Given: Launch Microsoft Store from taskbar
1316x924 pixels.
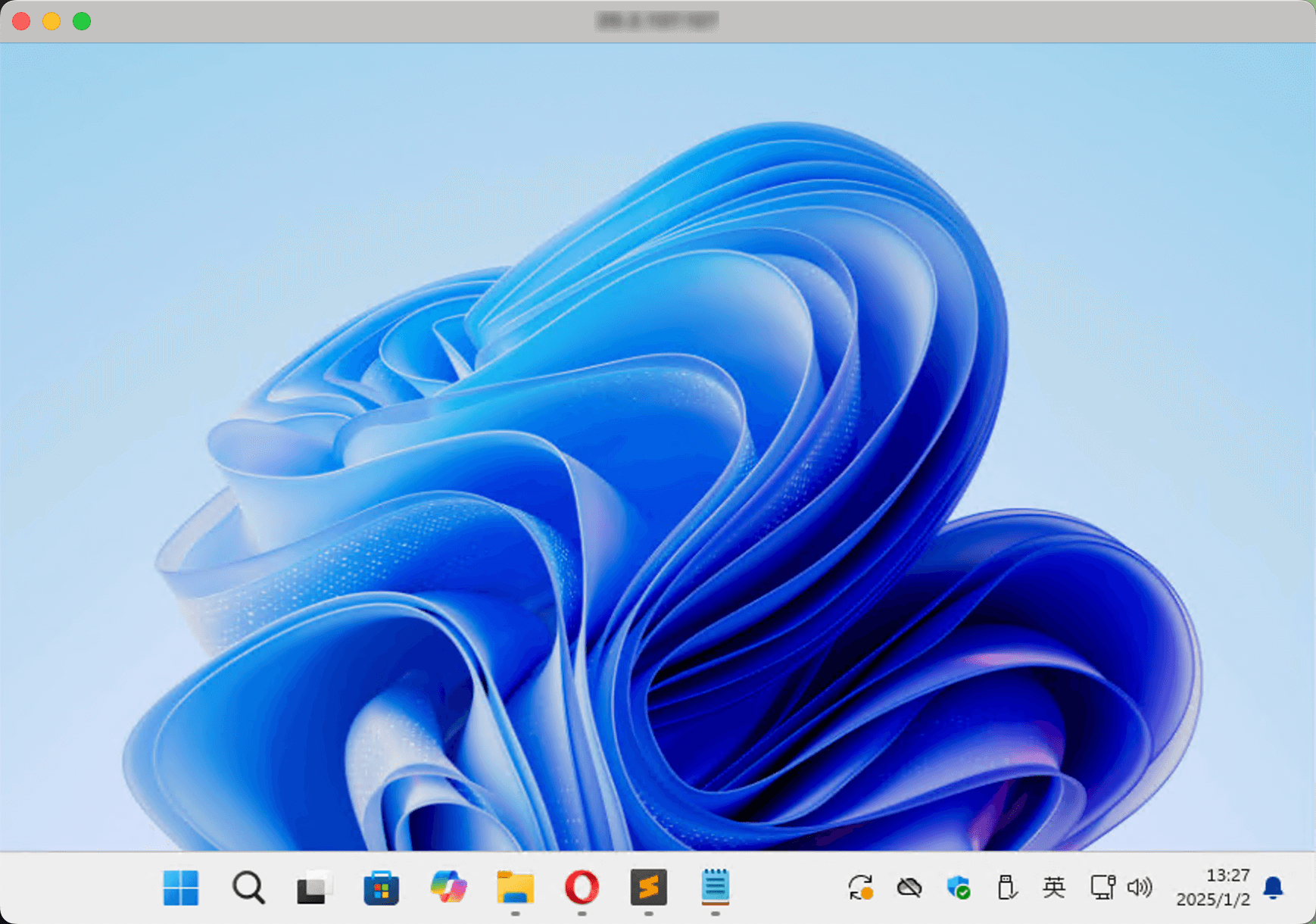Looking at the screenshot, I should pos(381,888).
